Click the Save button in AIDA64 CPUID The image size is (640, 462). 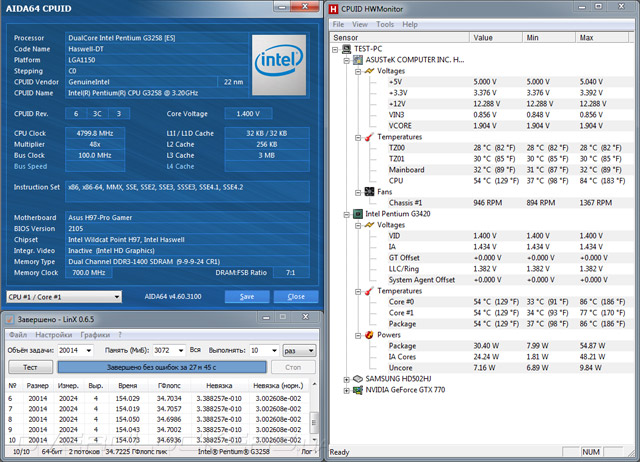[x=247, y=296]
